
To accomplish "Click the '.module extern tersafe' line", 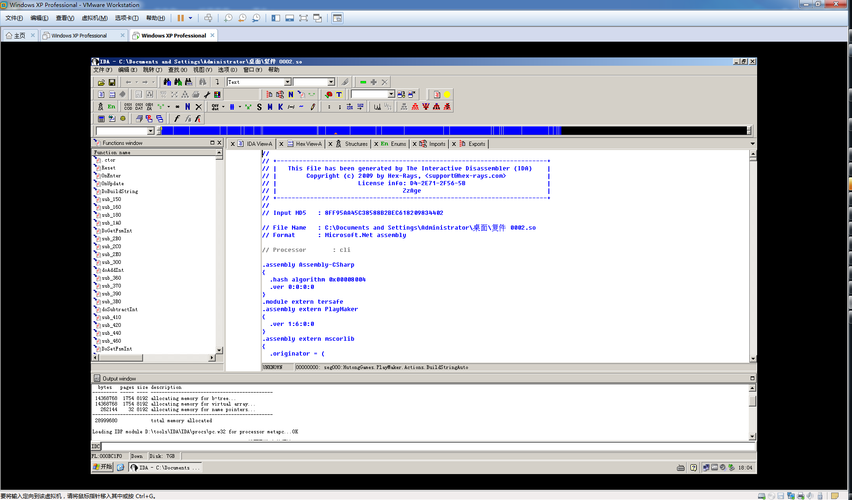I will tap(303, 302).
